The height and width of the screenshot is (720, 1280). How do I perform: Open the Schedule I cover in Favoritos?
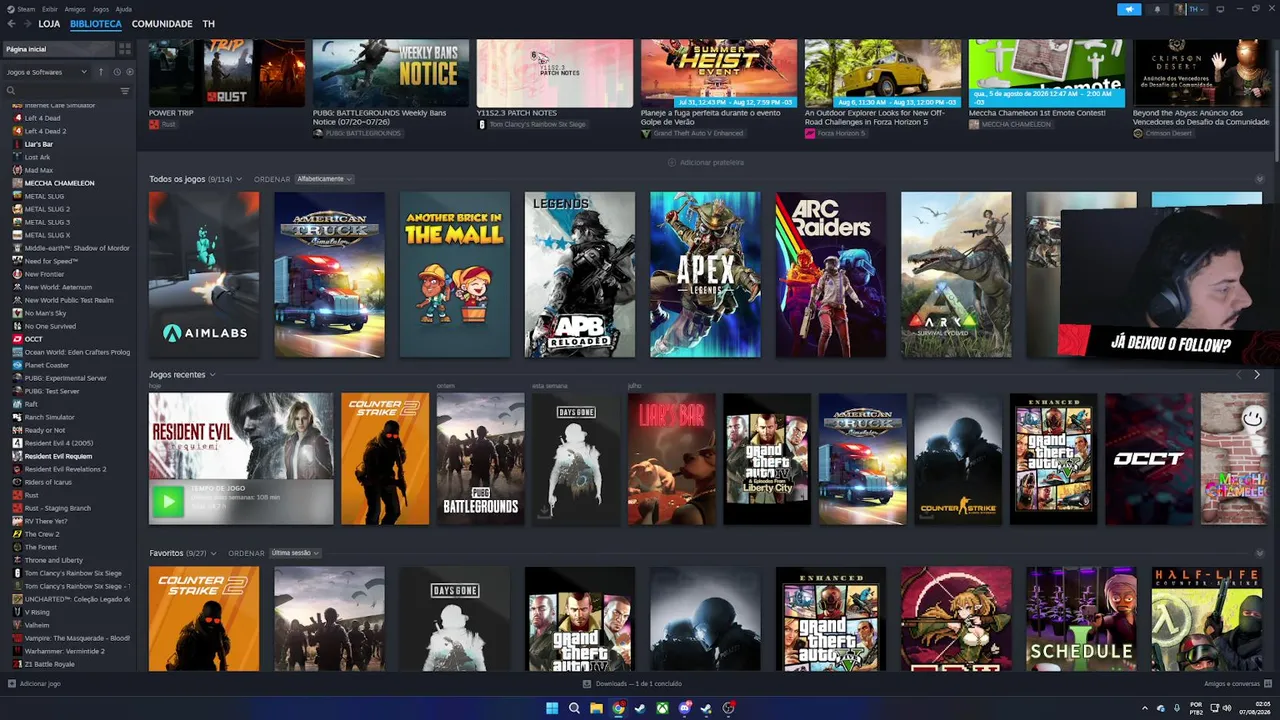click(x=1081, y=619)
